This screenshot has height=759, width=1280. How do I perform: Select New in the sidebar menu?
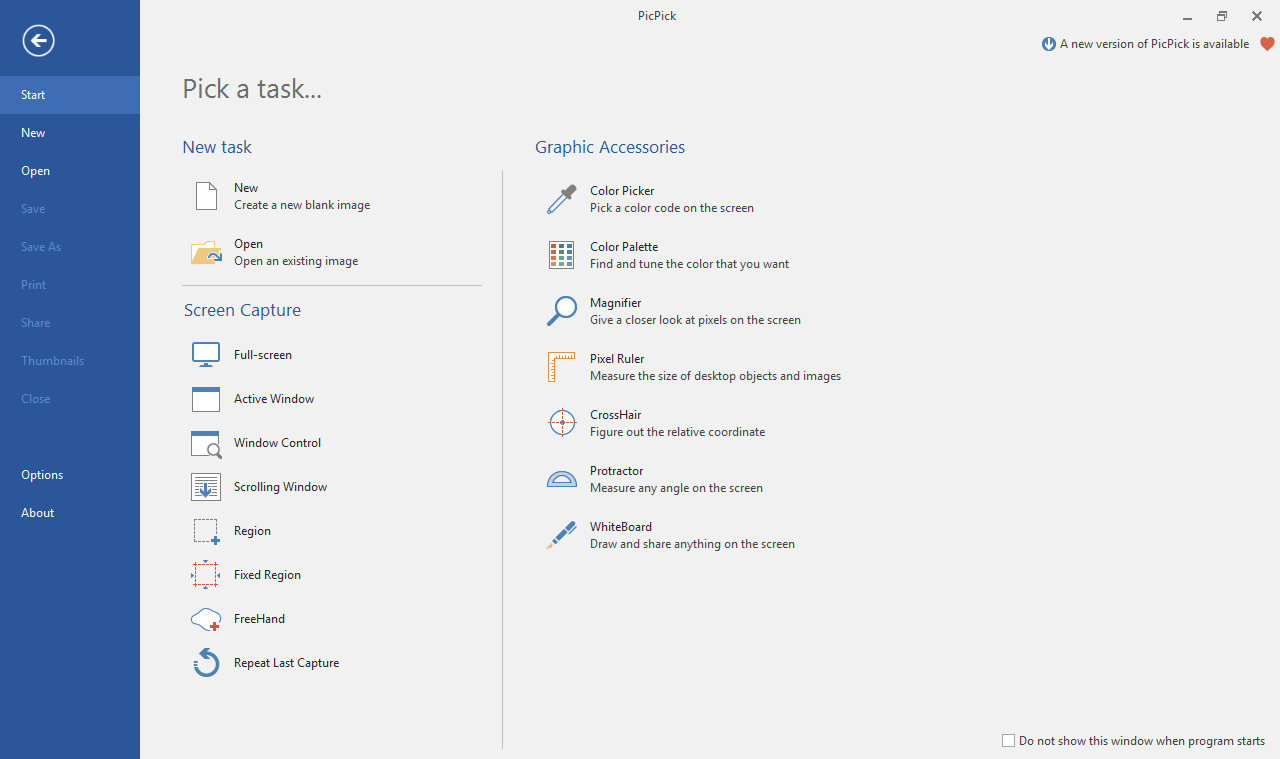click(x=70, y=133)
